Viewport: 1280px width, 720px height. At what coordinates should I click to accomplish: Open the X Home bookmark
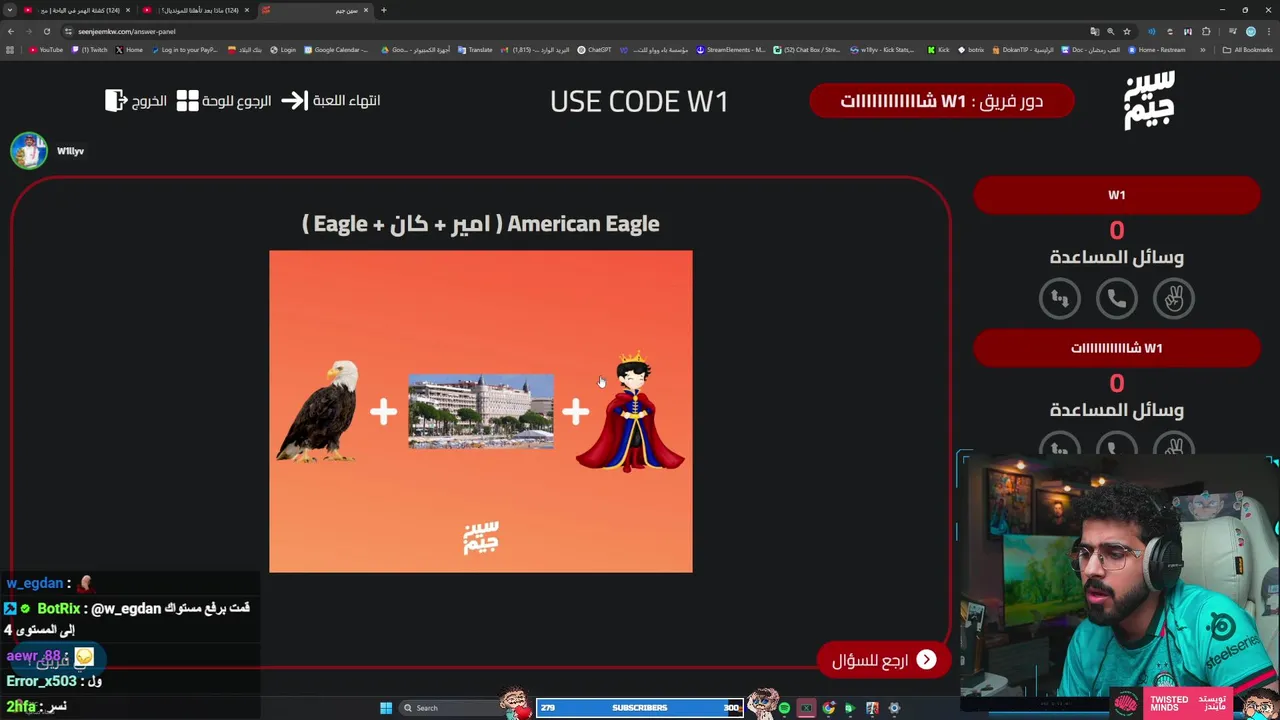[x=129, y=49]
